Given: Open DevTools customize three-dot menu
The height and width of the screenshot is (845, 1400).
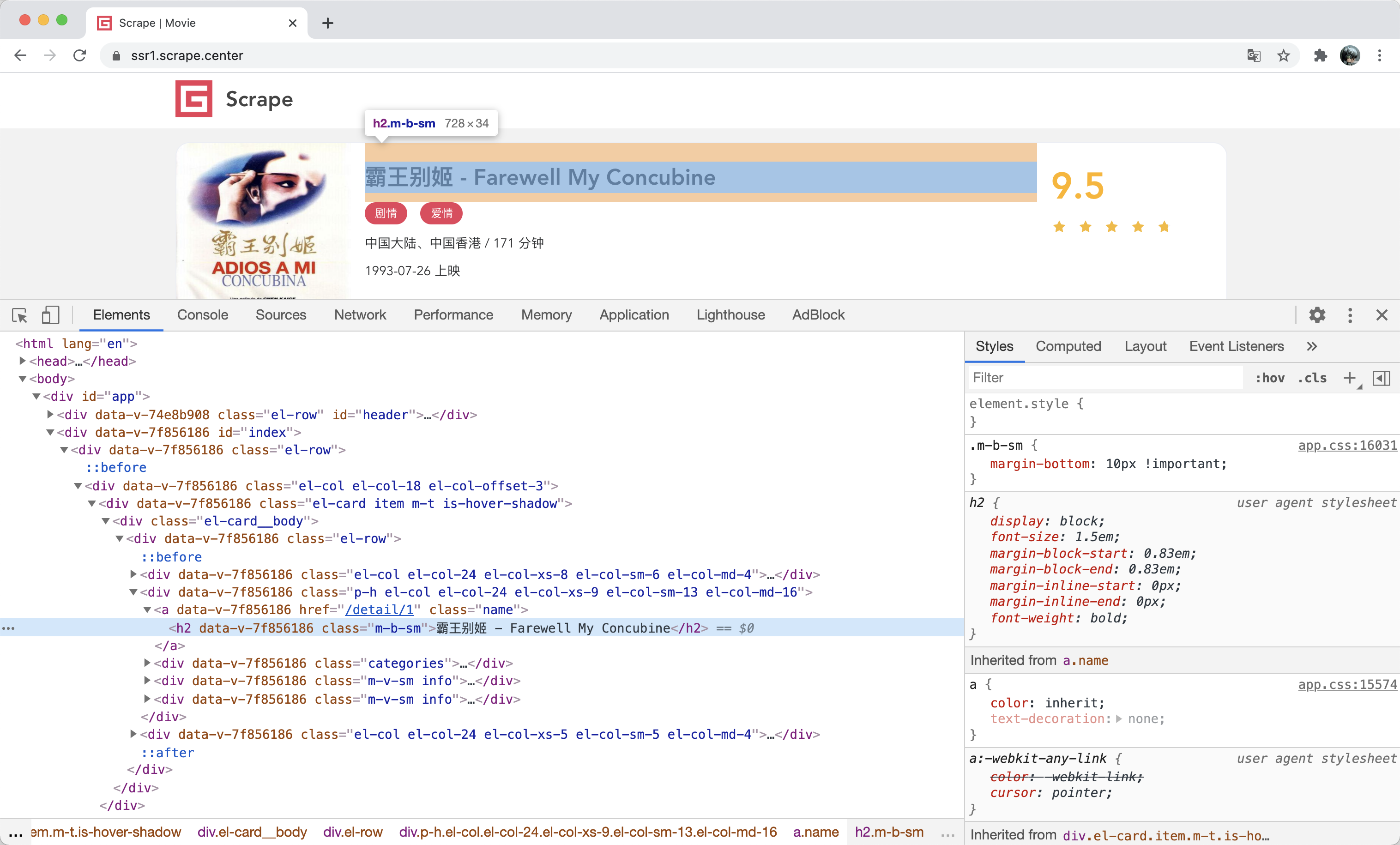Looking at the screenshot, I should [1350, 315].
